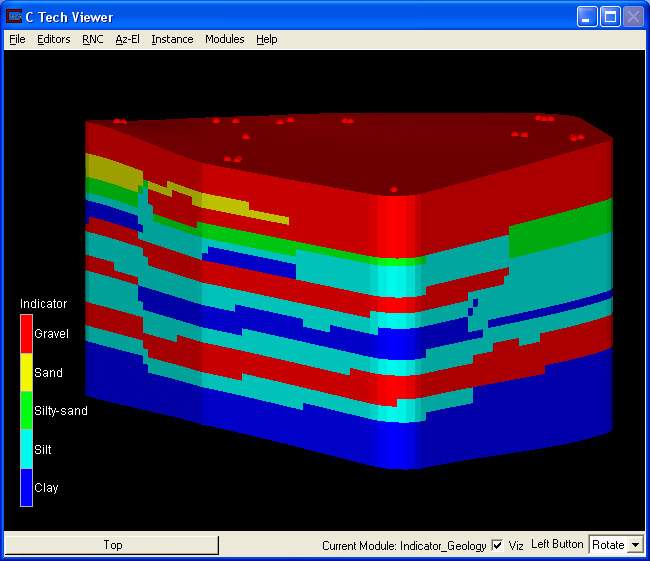The width and height of the screenshot is (650, 561).
Task: Open the Help menu
Action: [x=267, y=39]
